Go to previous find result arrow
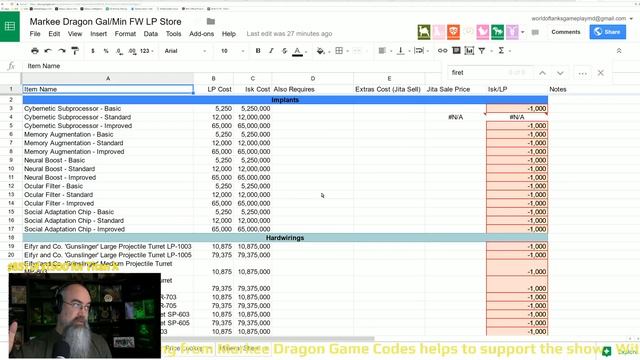640x360 pixels. point(542,73)
